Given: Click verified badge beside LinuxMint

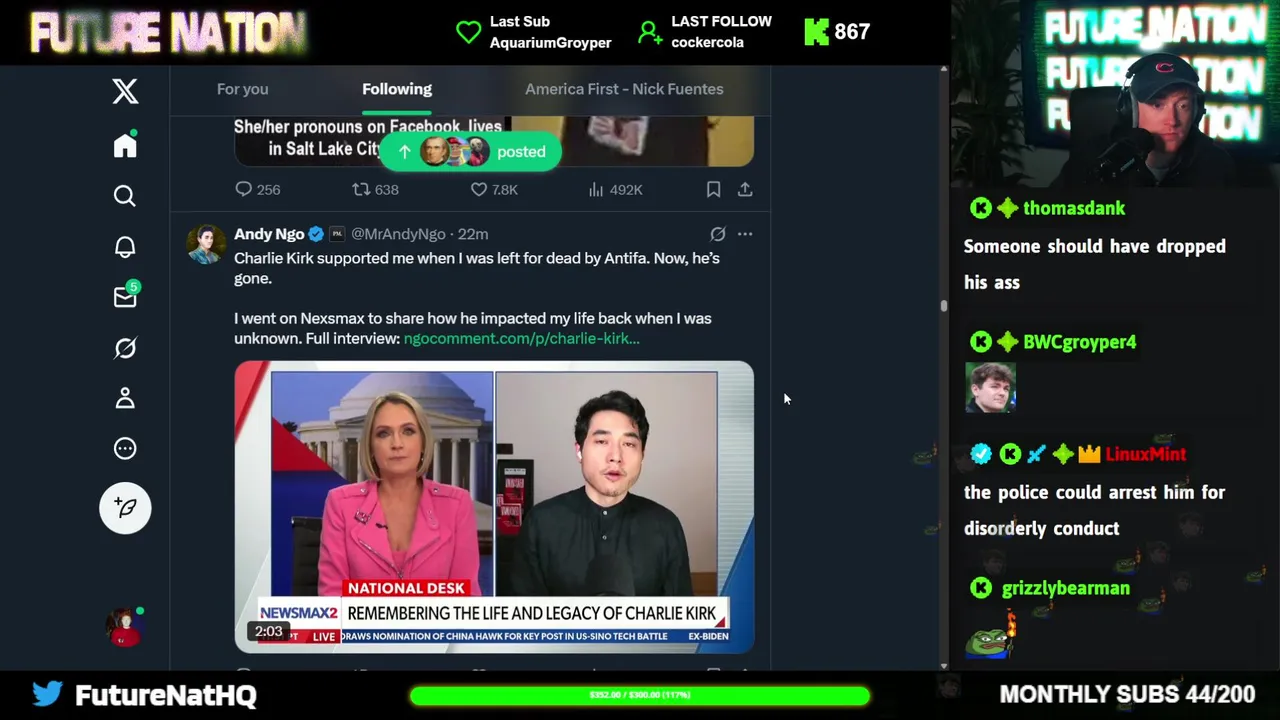Looking at the screenshot, I should pos(981,454).
